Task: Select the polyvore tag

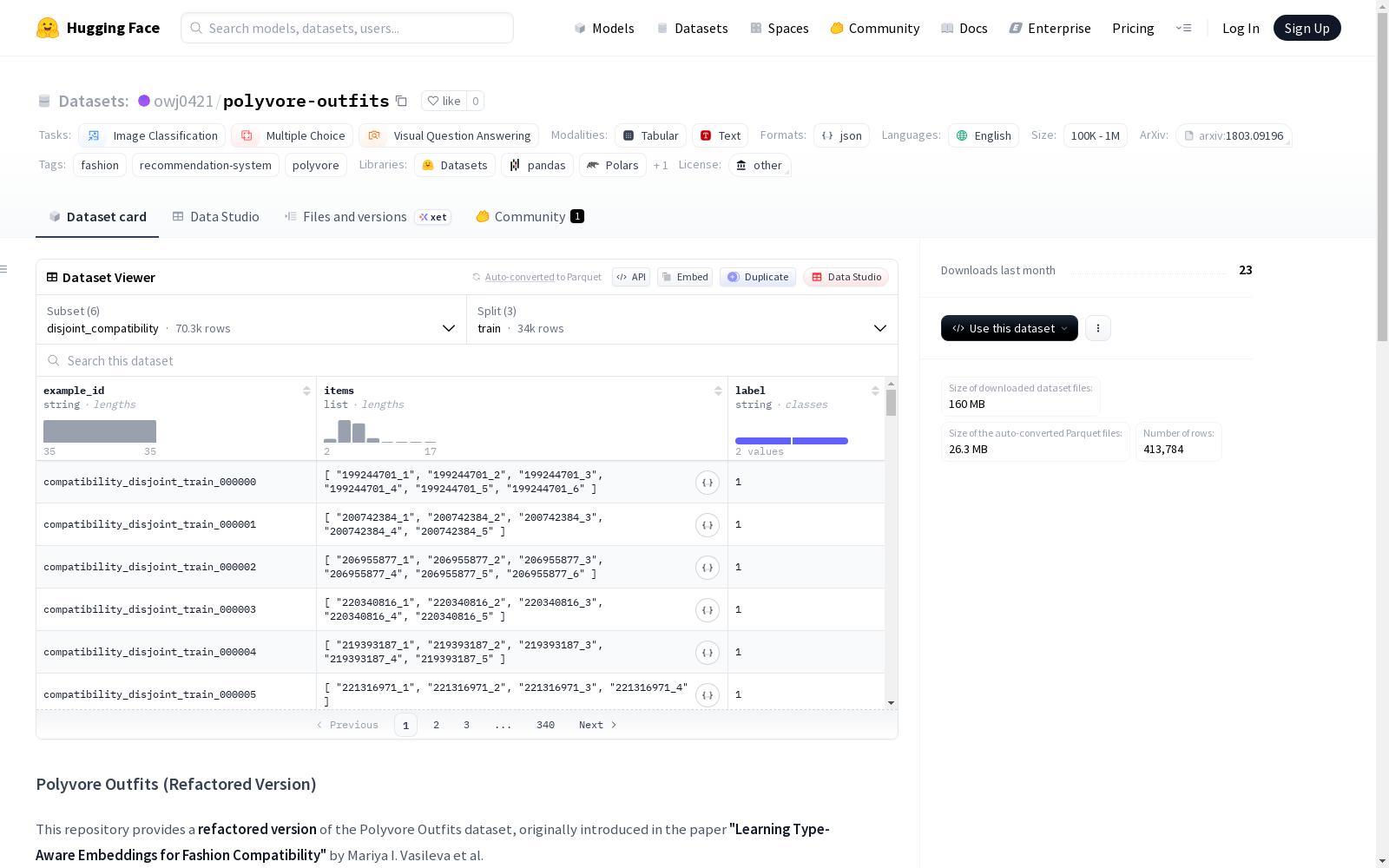Action: tap(316, 165)
